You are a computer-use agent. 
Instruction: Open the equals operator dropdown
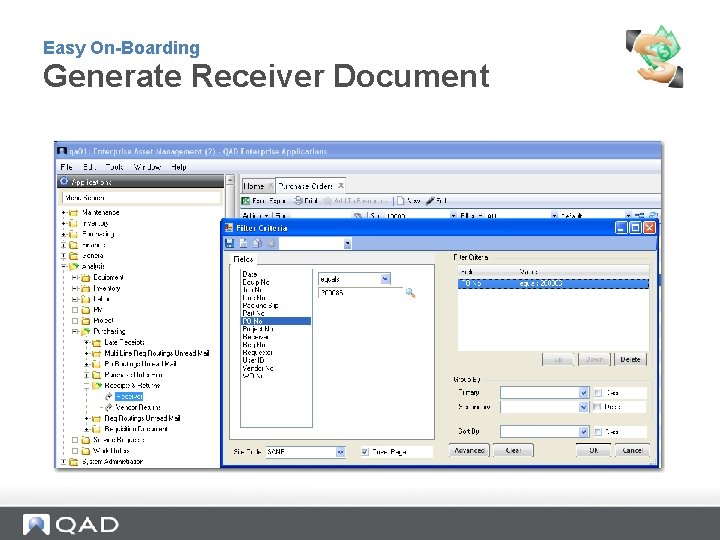(386, 279)
